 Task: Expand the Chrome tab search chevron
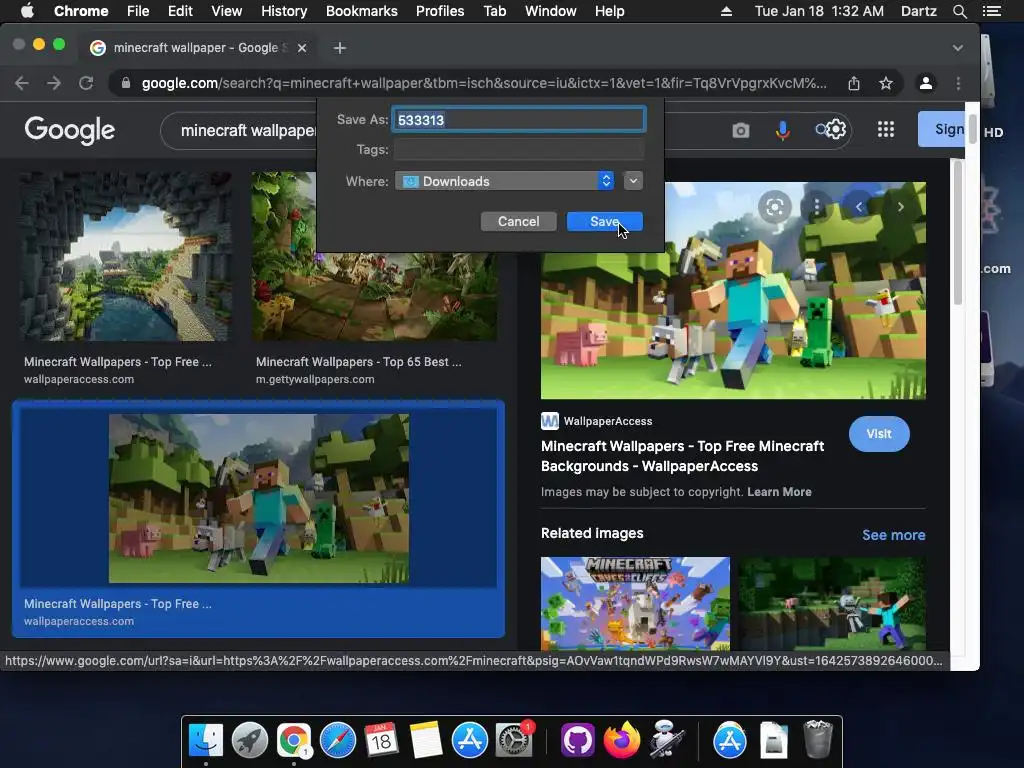click(x=957, y=48)
